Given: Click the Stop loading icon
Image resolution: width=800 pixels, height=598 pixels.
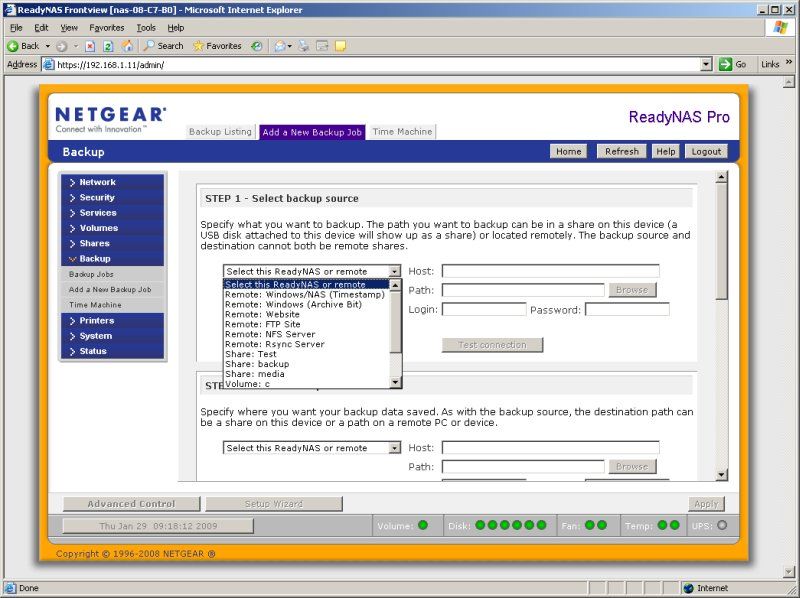Looking at the screenshot, I should 90,46.
